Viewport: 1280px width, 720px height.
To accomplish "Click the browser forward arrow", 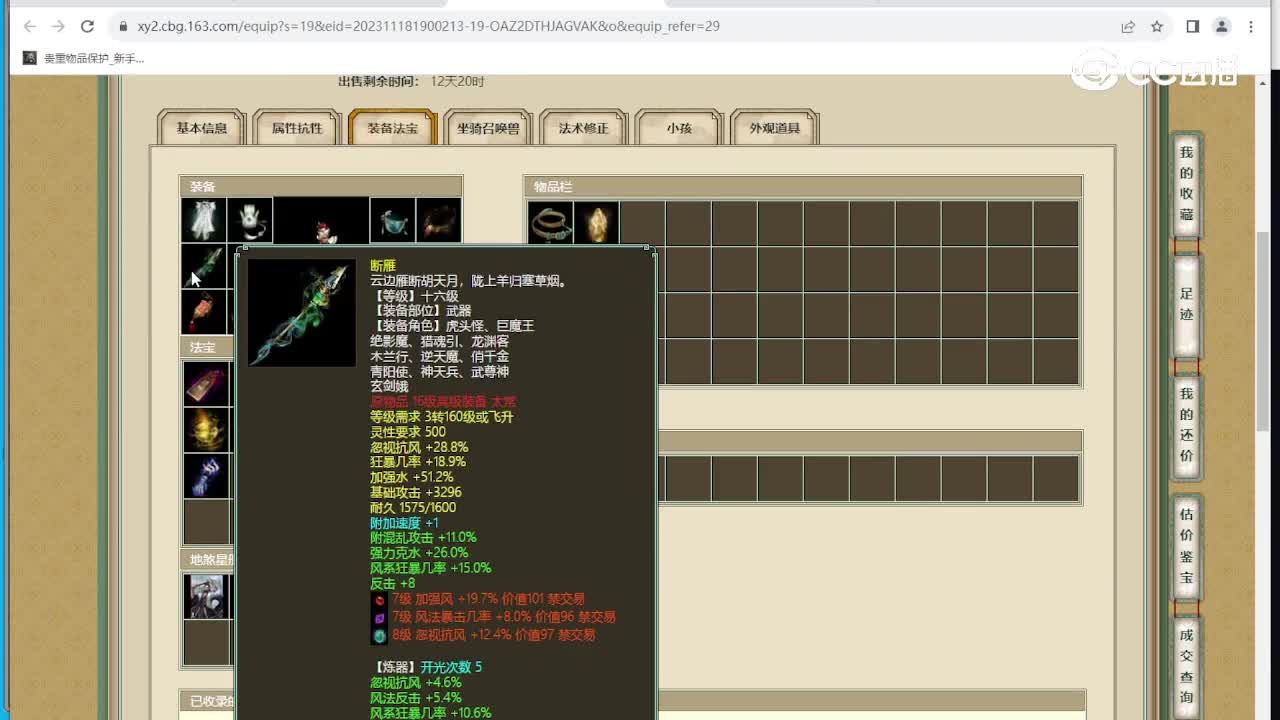I will pyautogui.click(x=58, y=27).
